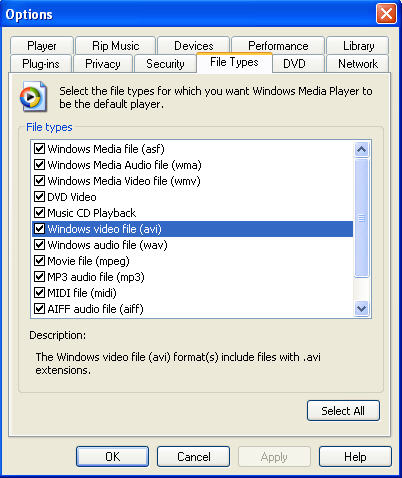Toggle Windows Media Audio file (wma) checkbox

click(39, 165)
